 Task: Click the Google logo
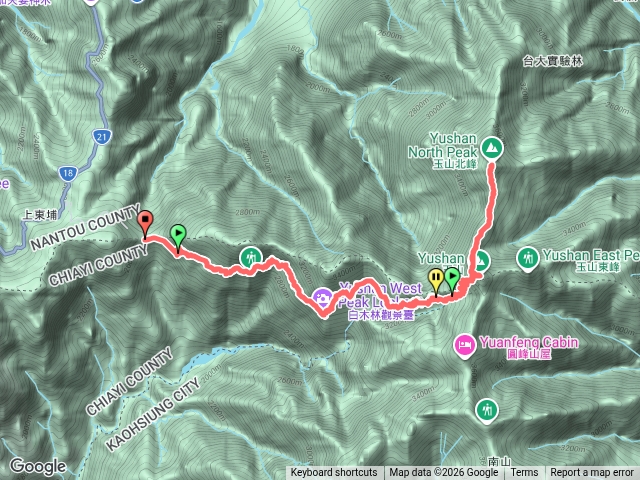pyautogui.click(x=38, y=466)
